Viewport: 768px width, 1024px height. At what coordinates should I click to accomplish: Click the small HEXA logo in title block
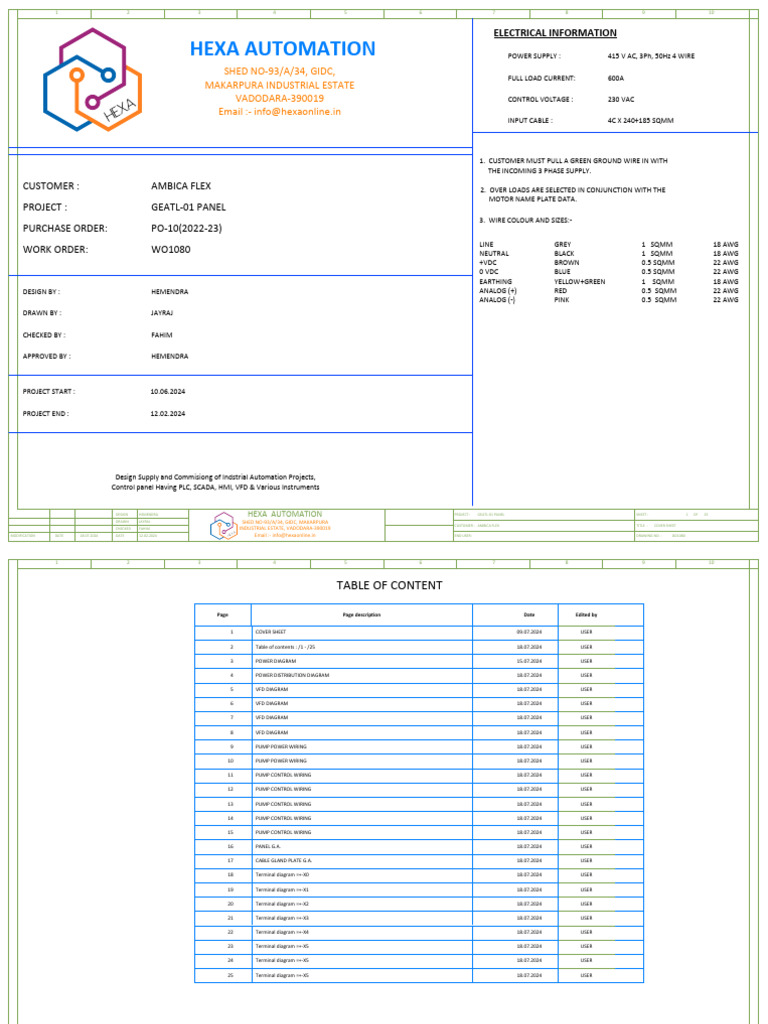(x=224, y=526)
